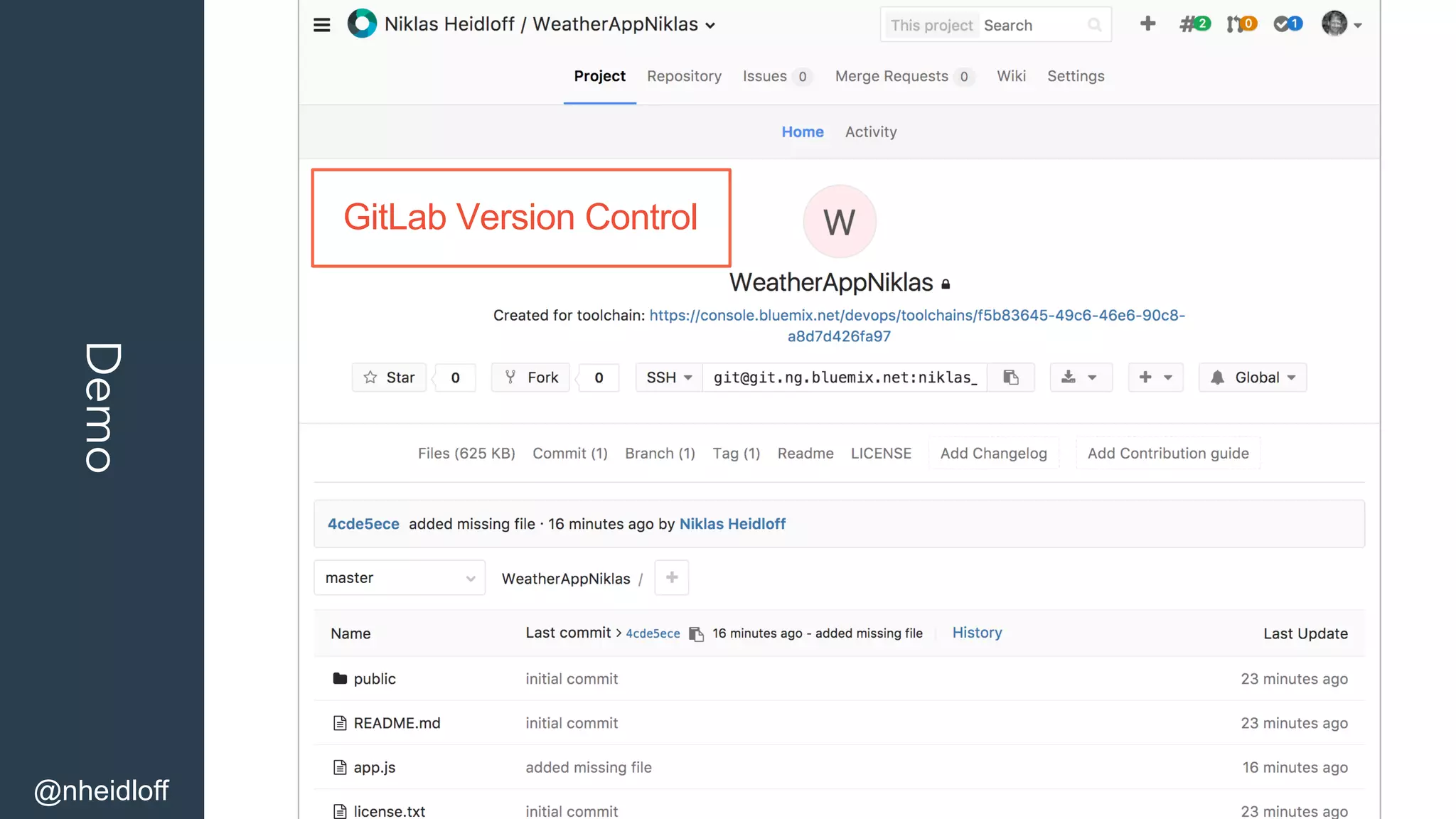This screenshot has height=819, width=1456.
Task: Click the Add Changelog button
Action: [993, 454]
